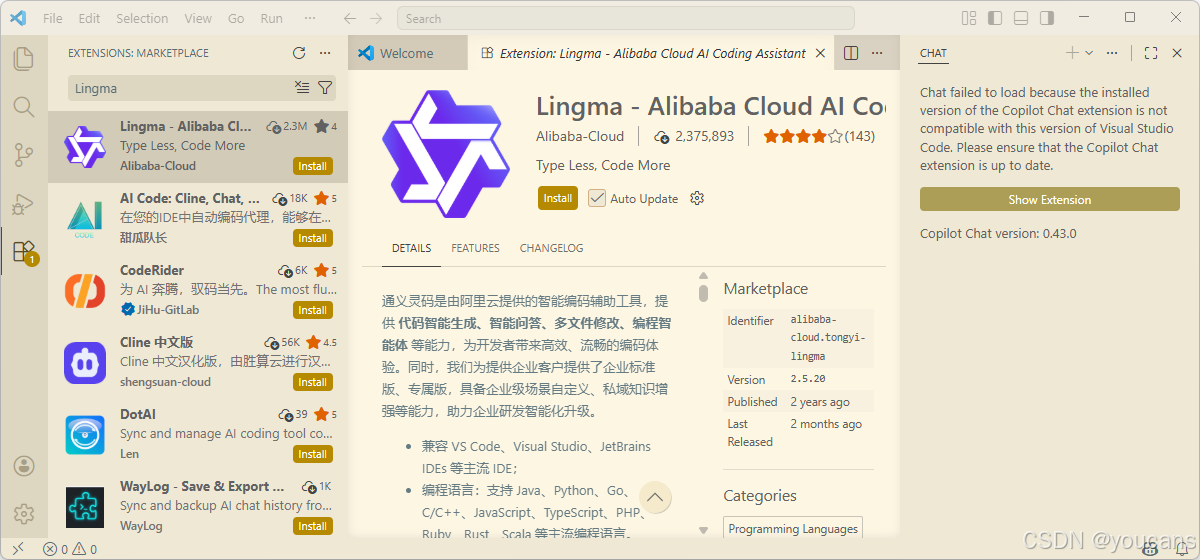Toggle the Auto Update checkbox
The width and height of the screenshot is (1200, 560).
(x=597, y=198)
